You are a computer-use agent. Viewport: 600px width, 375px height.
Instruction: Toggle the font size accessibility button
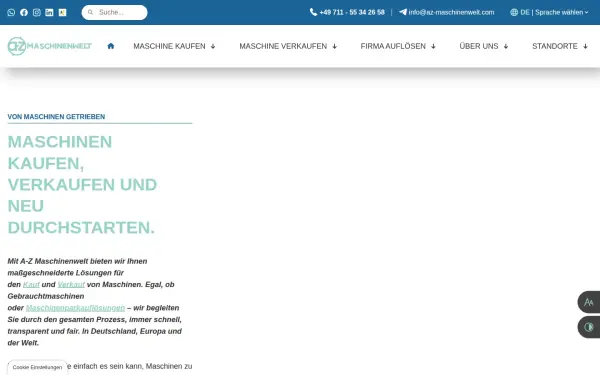(x=589, y=302)
